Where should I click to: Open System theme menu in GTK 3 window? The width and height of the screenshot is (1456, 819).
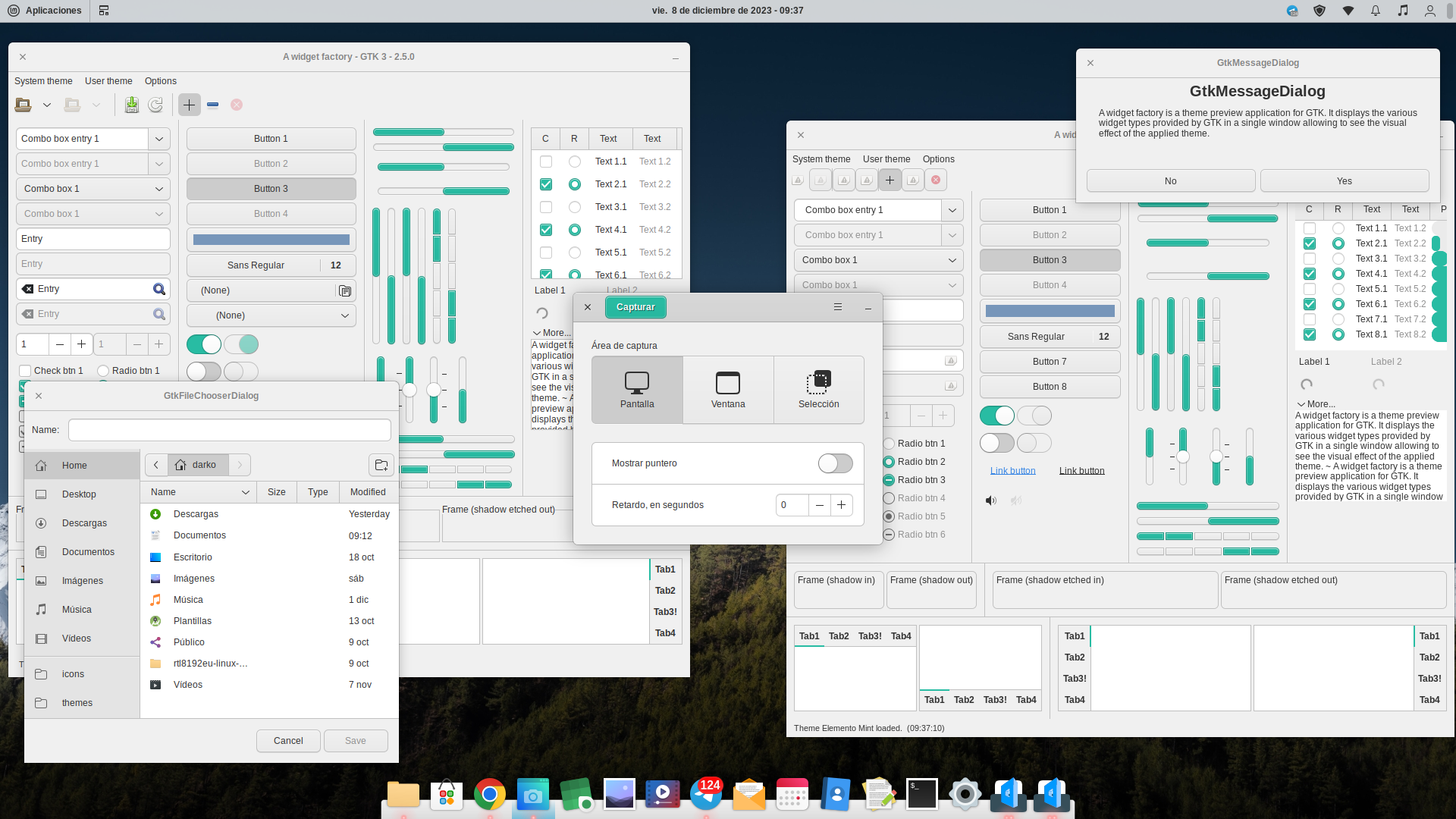point(43,81)
